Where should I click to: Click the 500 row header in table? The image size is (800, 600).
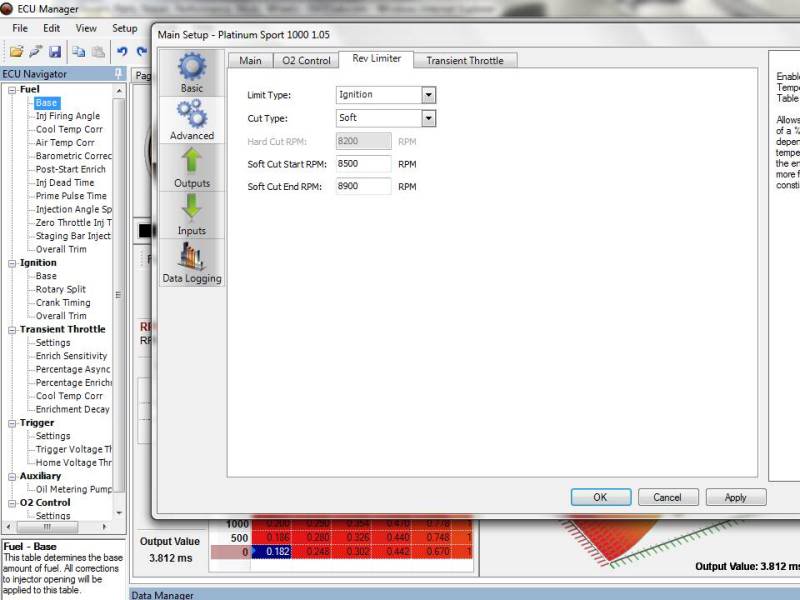pos(230,538)
